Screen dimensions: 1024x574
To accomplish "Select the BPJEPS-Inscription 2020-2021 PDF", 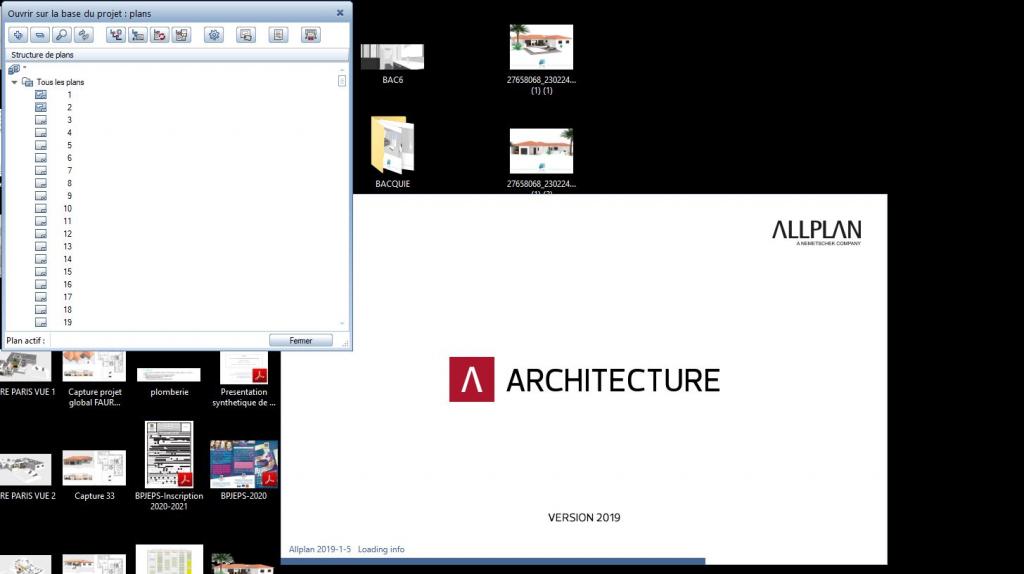I will point(169,466).
